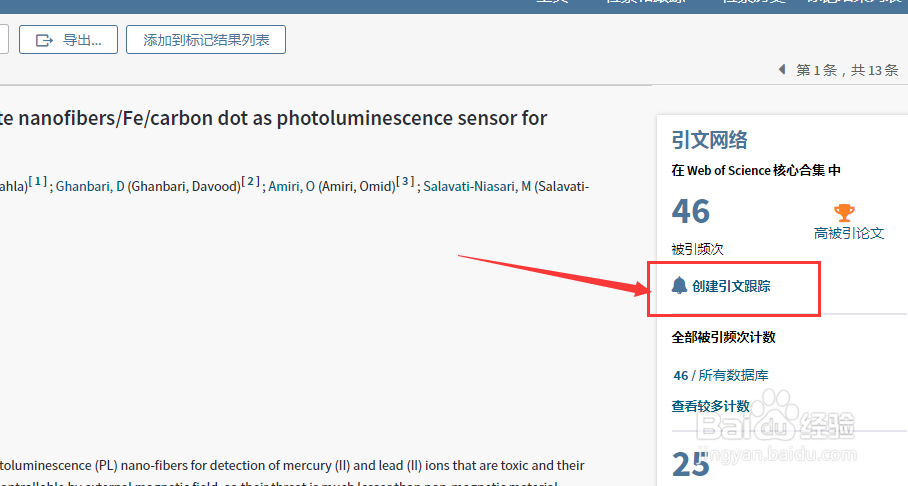Click affiliation superscript [1]
Viewport: 908px width, 486px height.
(38, 182)
